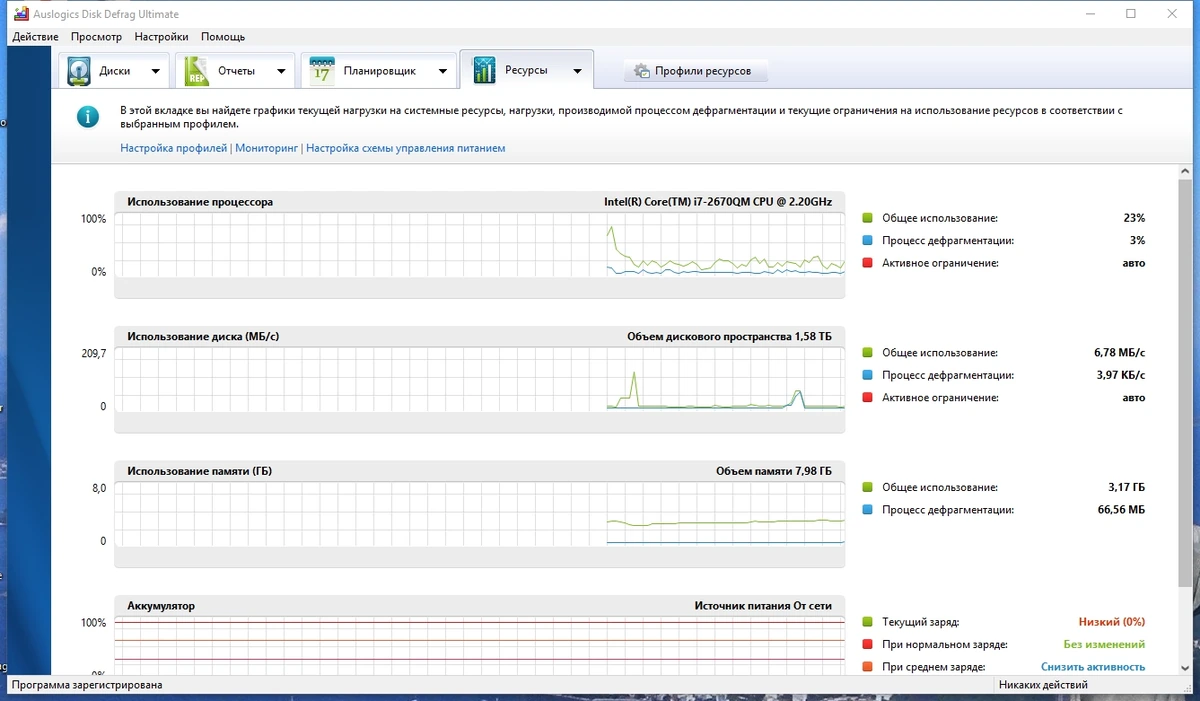This screenshot has height=701, width=1200.
Task: Click blue swatch beside CPU Процесс дефрагментации
Action: 868,240
